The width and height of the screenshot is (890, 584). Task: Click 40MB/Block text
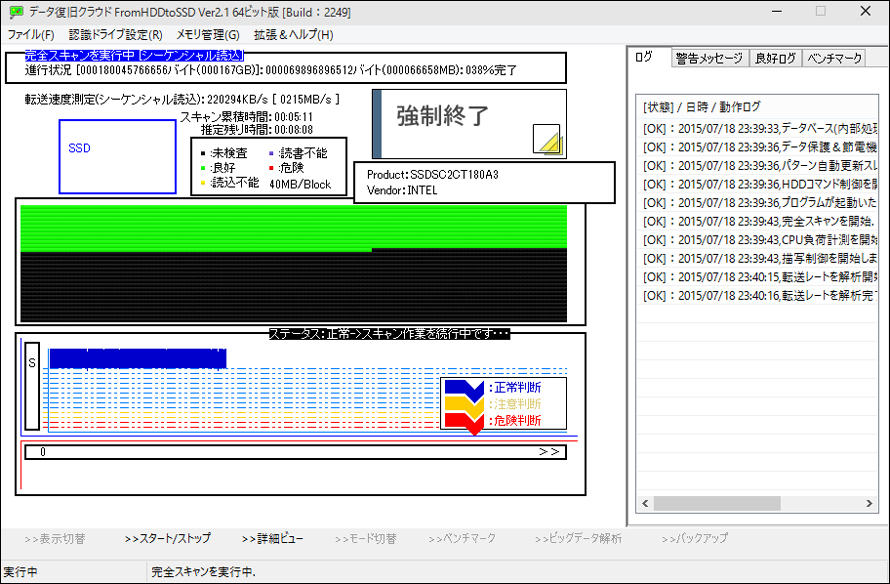(300, 184)
